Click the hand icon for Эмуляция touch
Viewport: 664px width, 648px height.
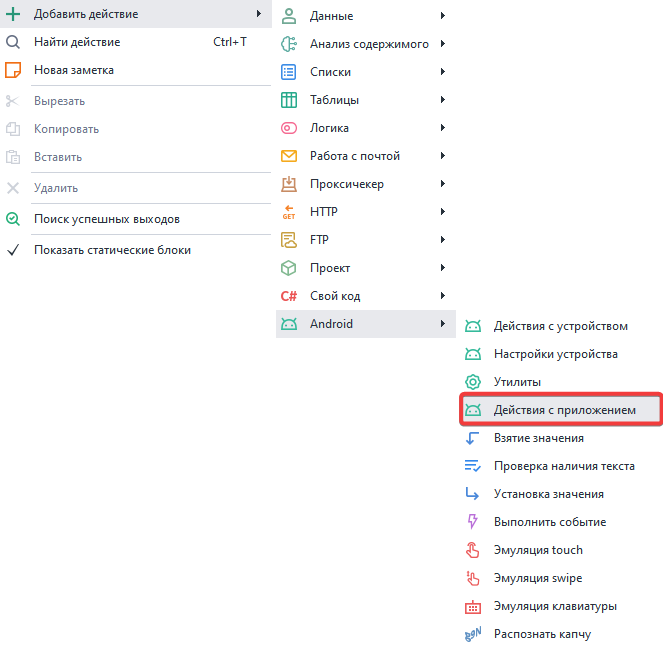click(x=473, y=550)
